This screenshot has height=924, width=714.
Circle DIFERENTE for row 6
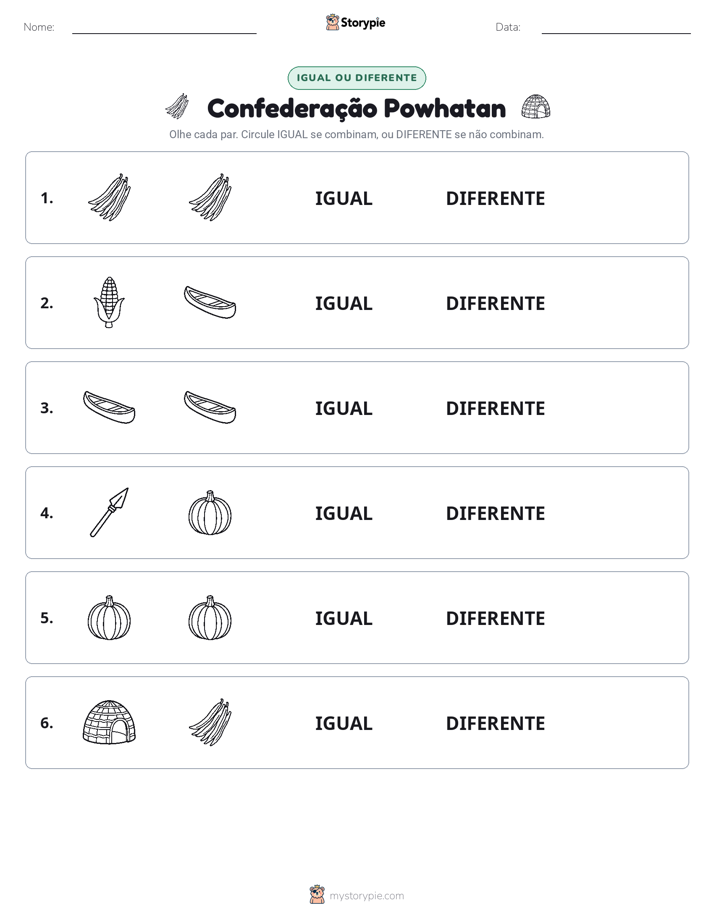495,723
